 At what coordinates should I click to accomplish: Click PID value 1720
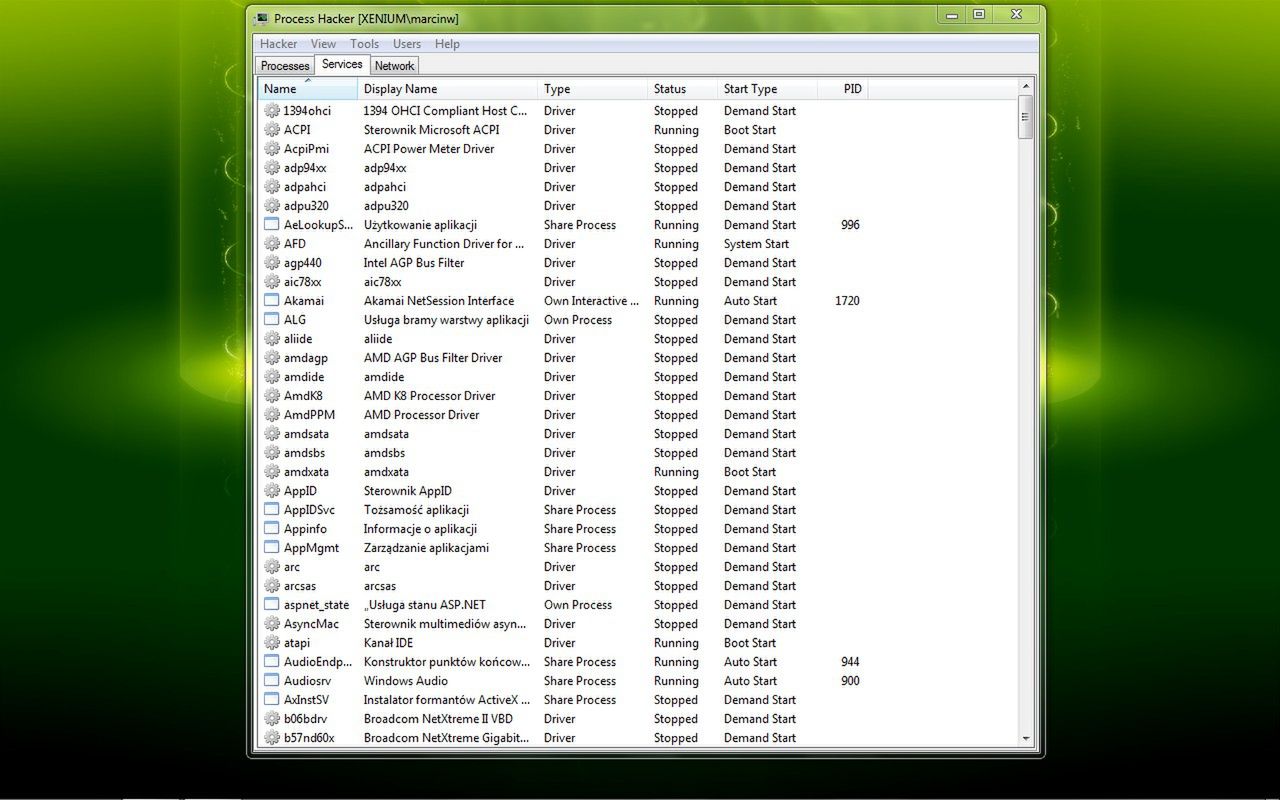[847, 301]
